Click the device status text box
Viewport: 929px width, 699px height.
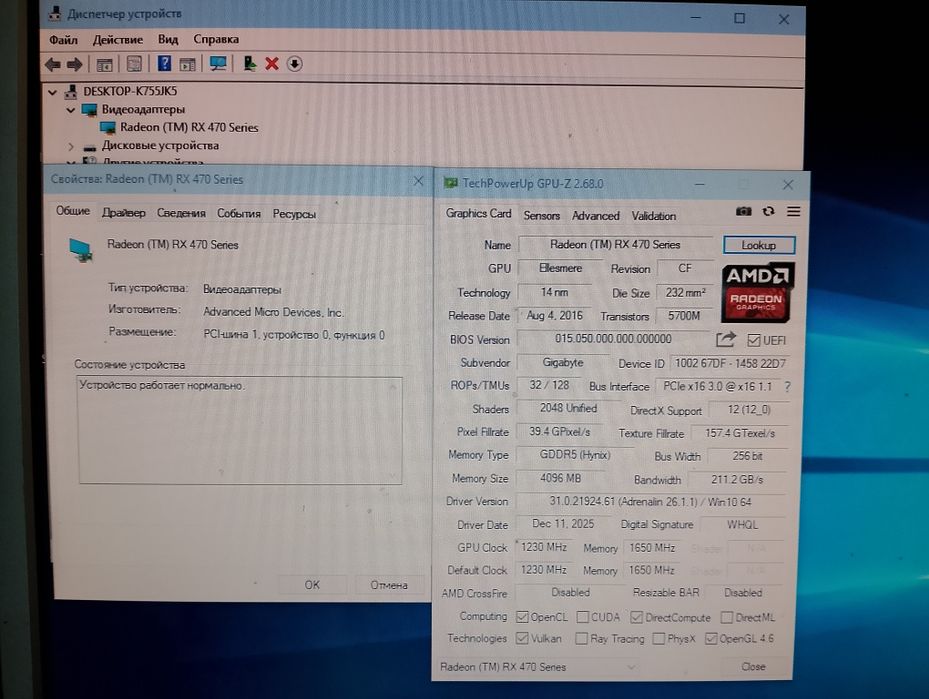coord(241,431)
